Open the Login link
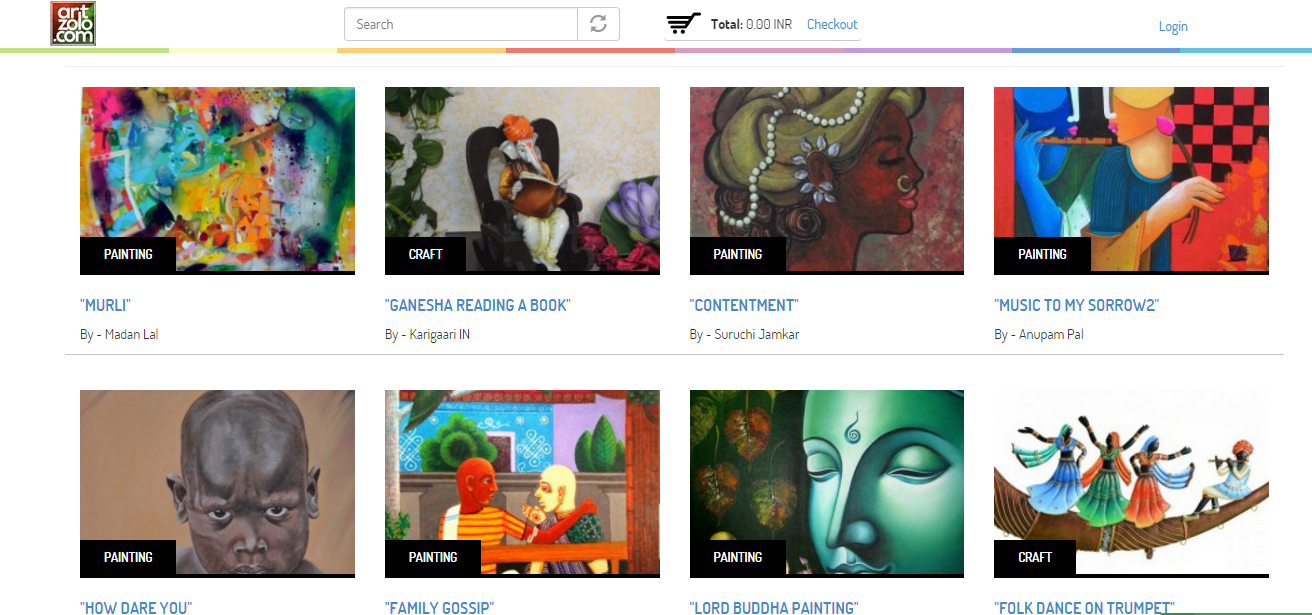 point(1173,26)
